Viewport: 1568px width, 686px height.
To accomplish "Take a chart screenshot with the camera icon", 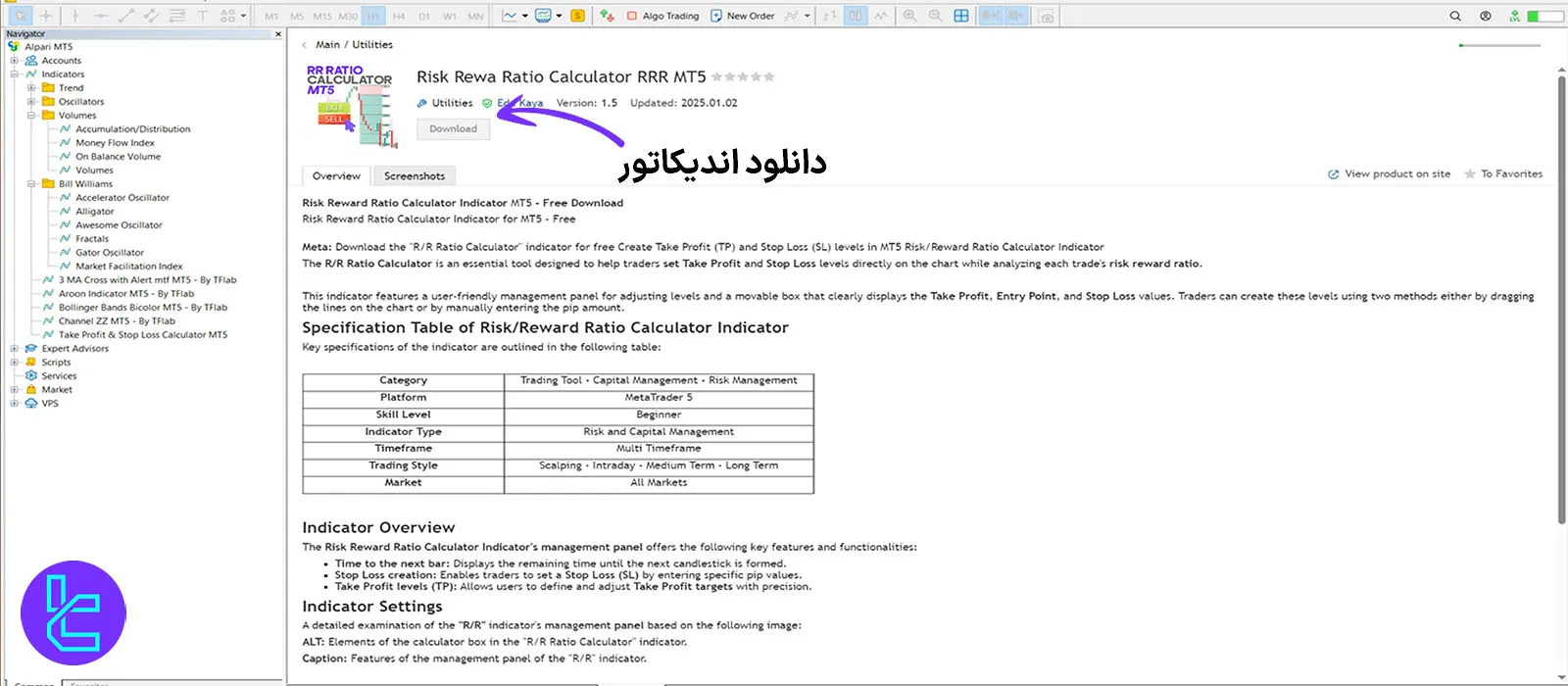I will (x=1047, y=16).
